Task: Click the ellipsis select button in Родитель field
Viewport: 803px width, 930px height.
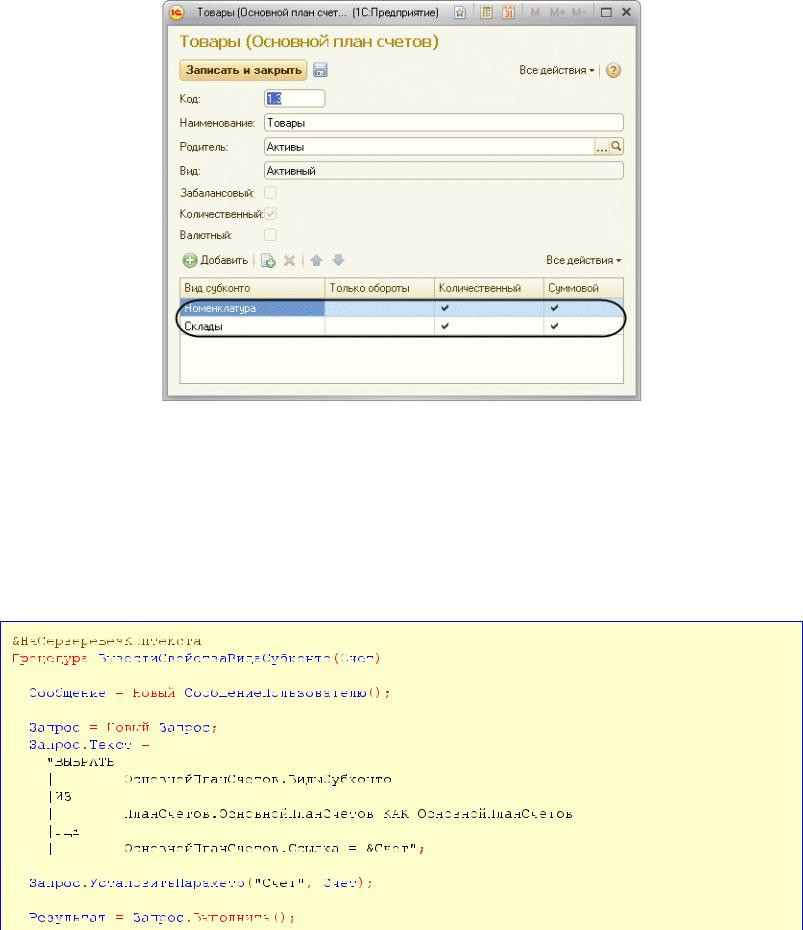Action: (601, 147)
